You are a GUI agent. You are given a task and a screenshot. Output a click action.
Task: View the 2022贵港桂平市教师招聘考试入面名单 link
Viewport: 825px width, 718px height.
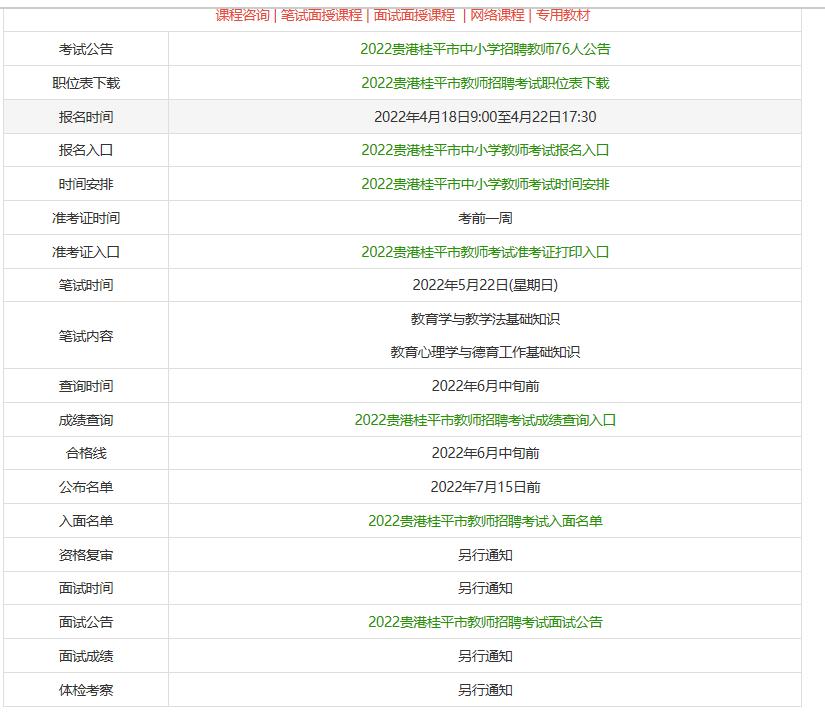coord(487,520)
